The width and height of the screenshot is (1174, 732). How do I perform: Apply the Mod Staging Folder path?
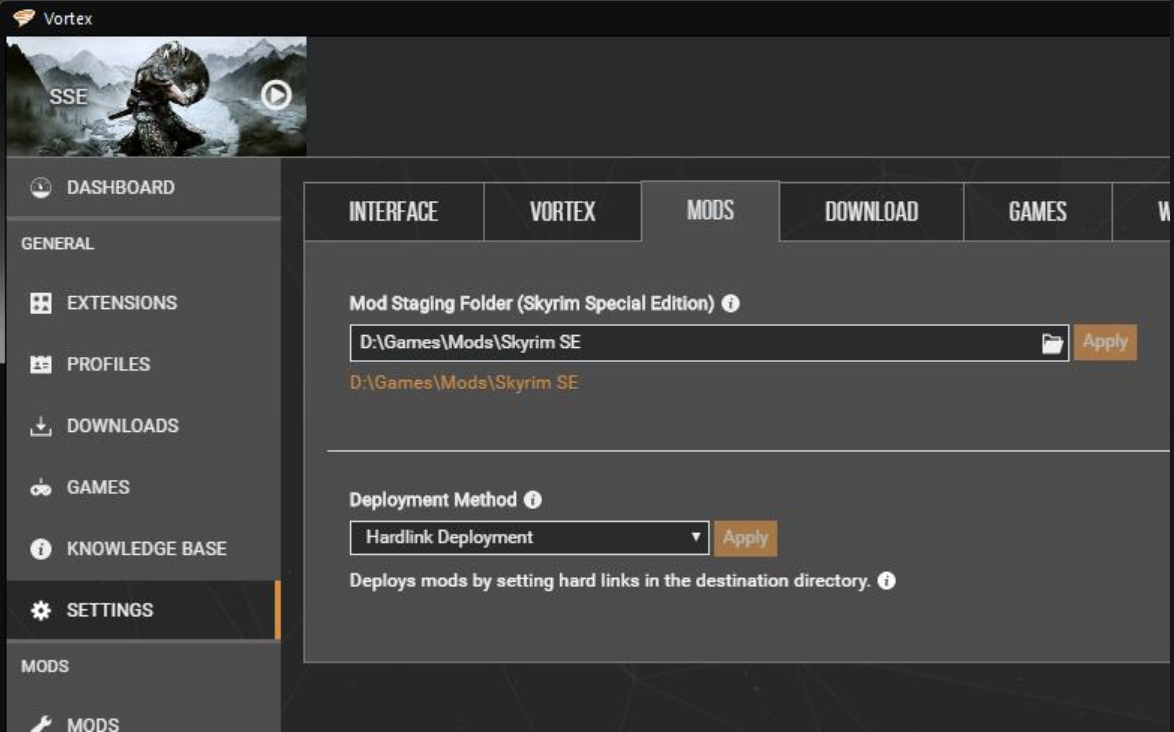click(1105, 342)
